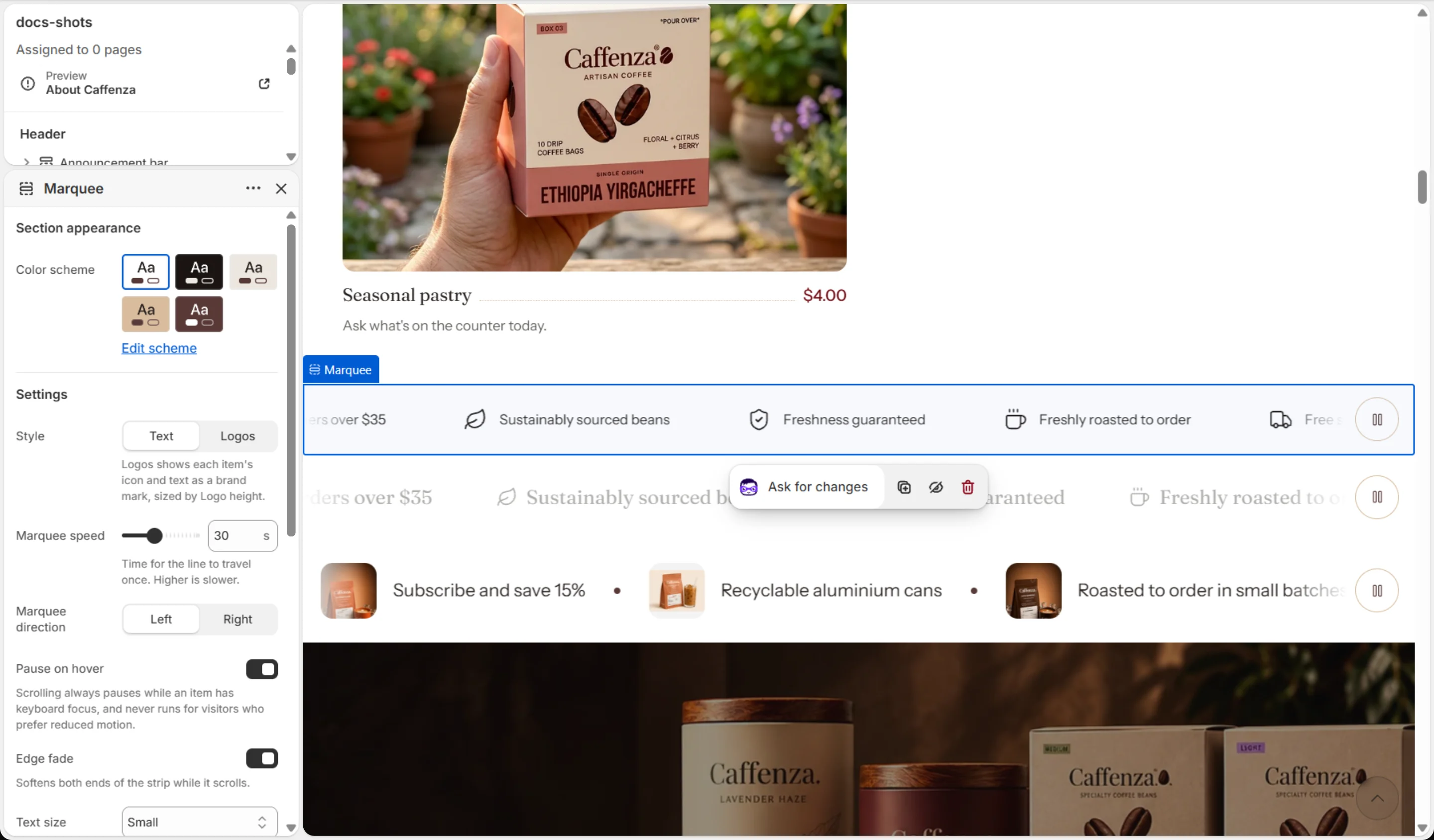Select the tan color scheme swatch

pos(145,314)
